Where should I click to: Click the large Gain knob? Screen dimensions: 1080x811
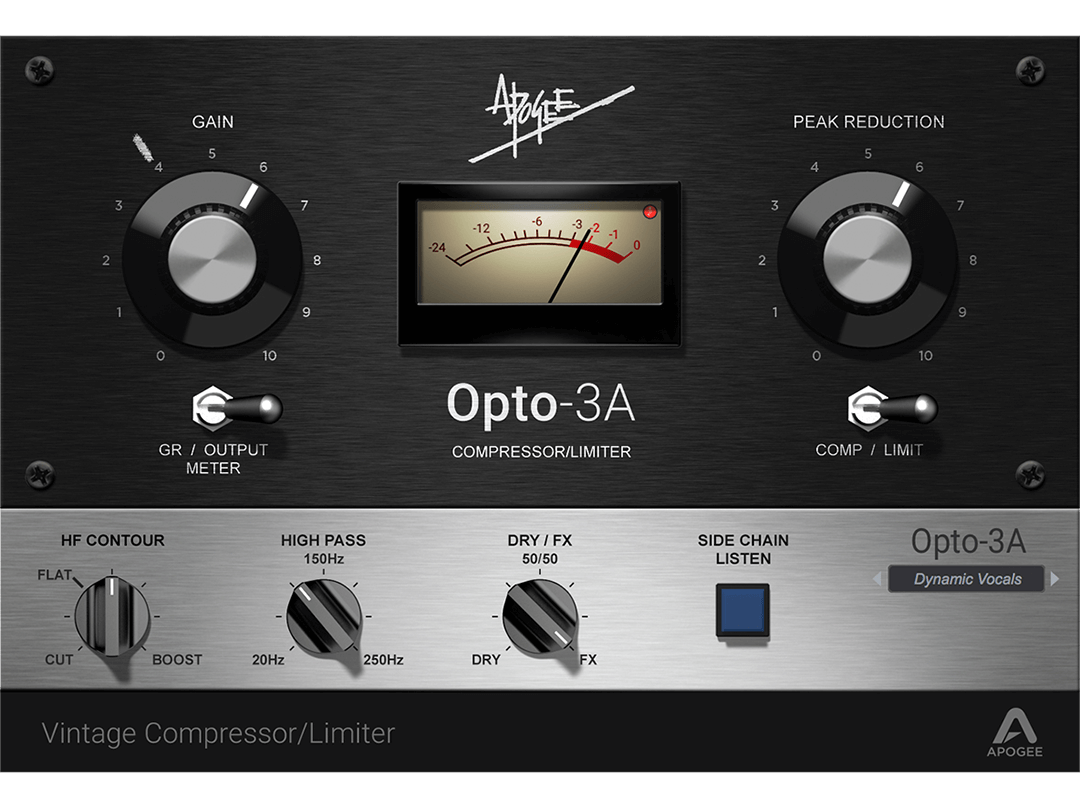[212, 260]
